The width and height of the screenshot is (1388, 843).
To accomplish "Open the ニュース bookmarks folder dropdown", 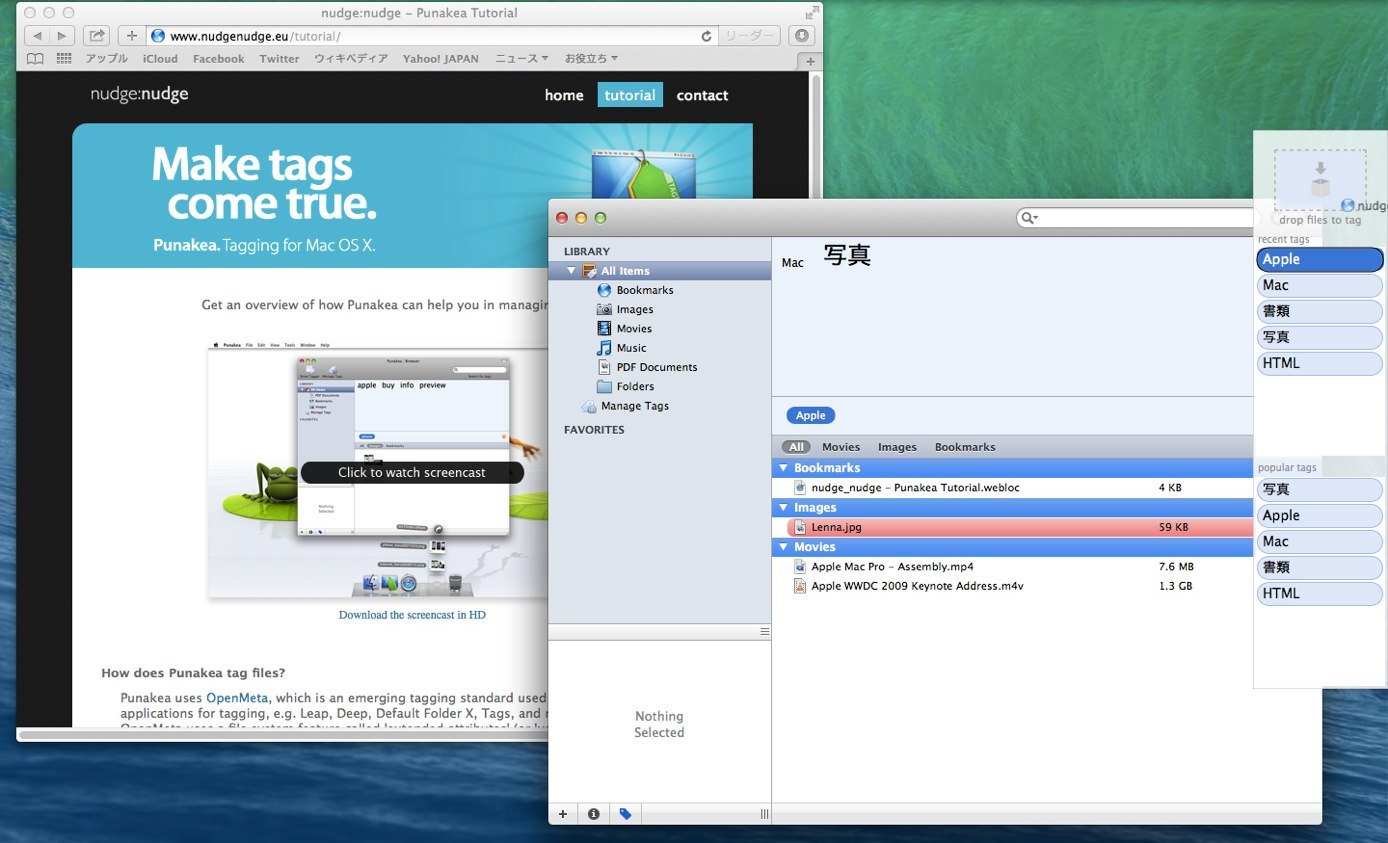I will (x=523, y=59).
